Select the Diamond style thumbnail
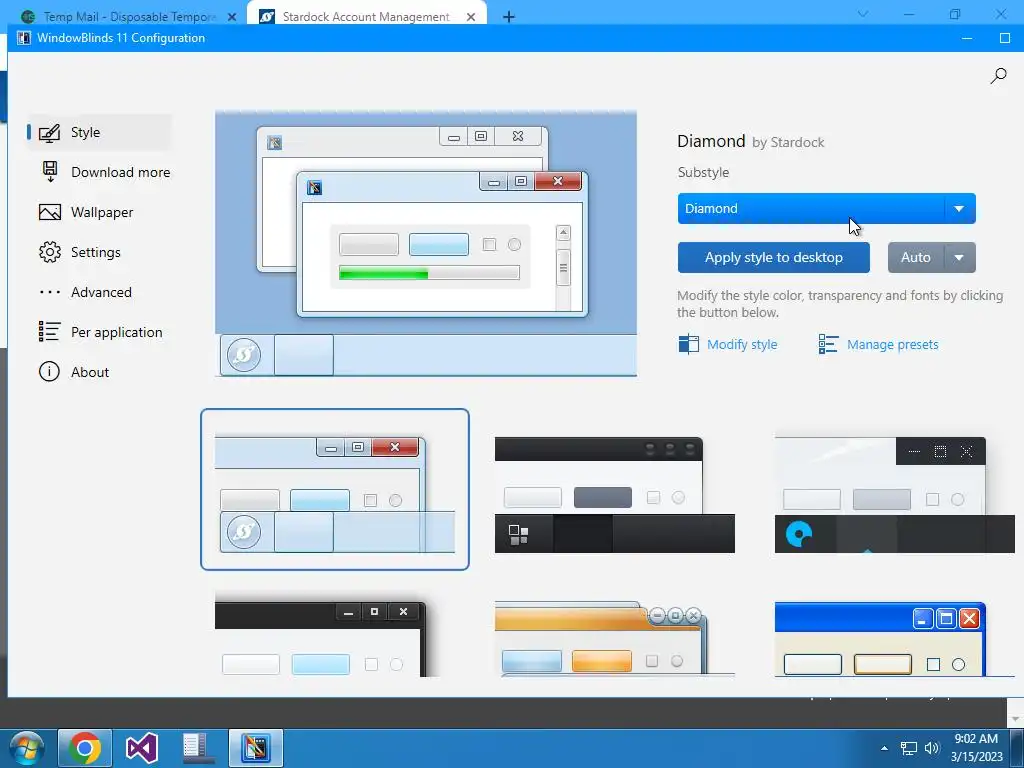Viewport: 1024px width, 768px height. pyautogui.click(x=334, y=489)
